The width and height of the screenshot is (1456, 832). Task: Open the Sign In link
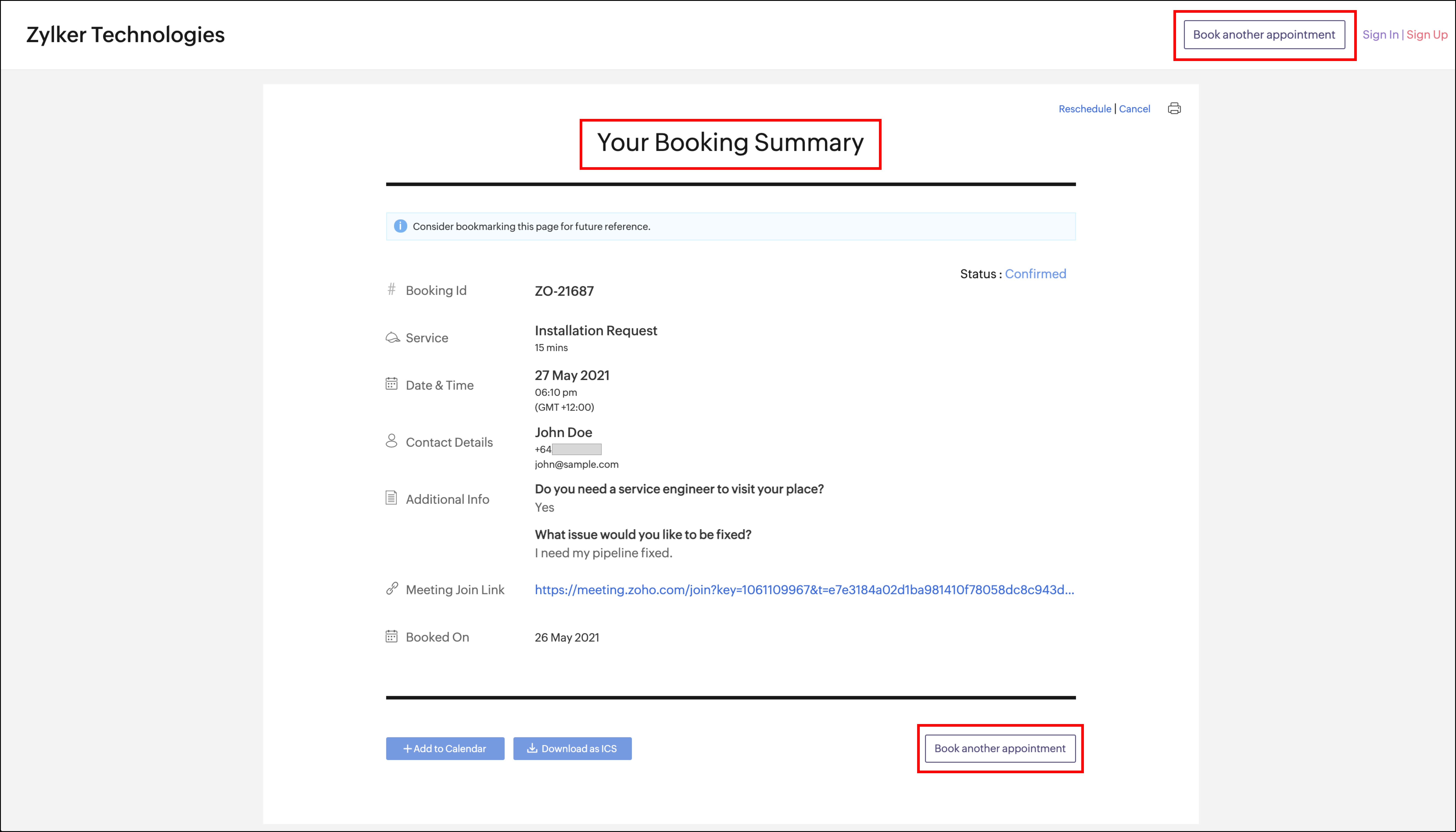pos(1380,35)
